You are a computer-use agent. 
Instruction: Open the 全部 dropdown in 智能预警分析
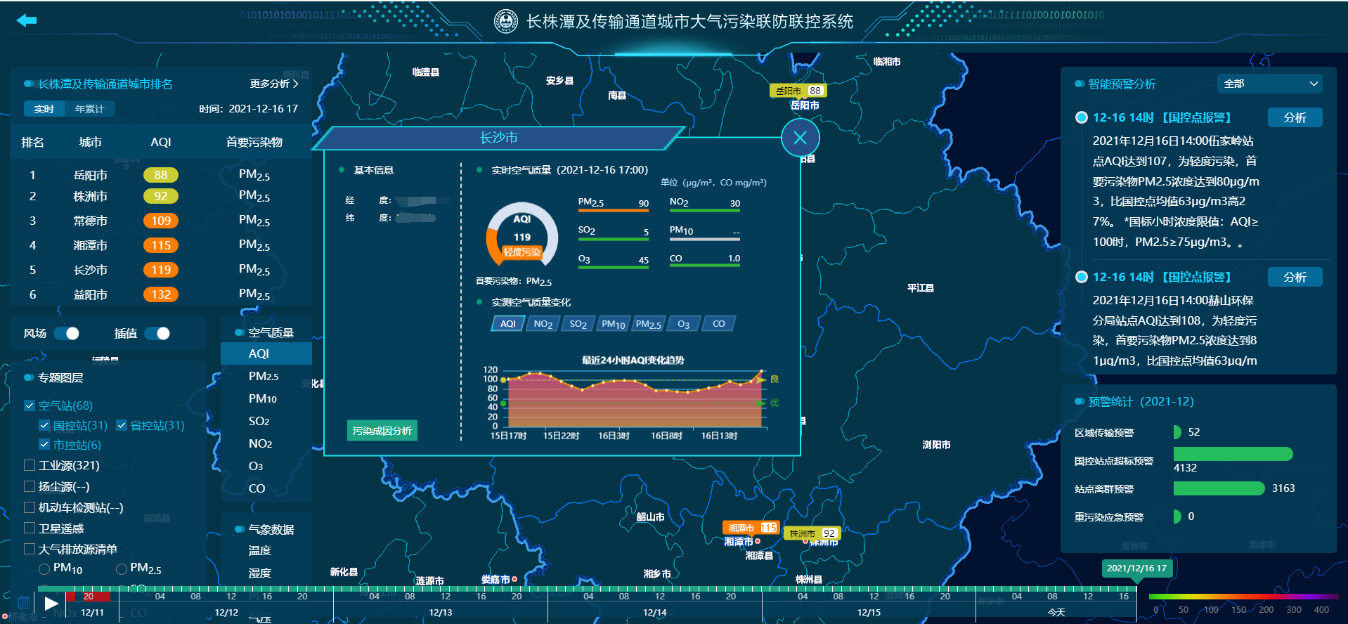(x=1268, y=84)
